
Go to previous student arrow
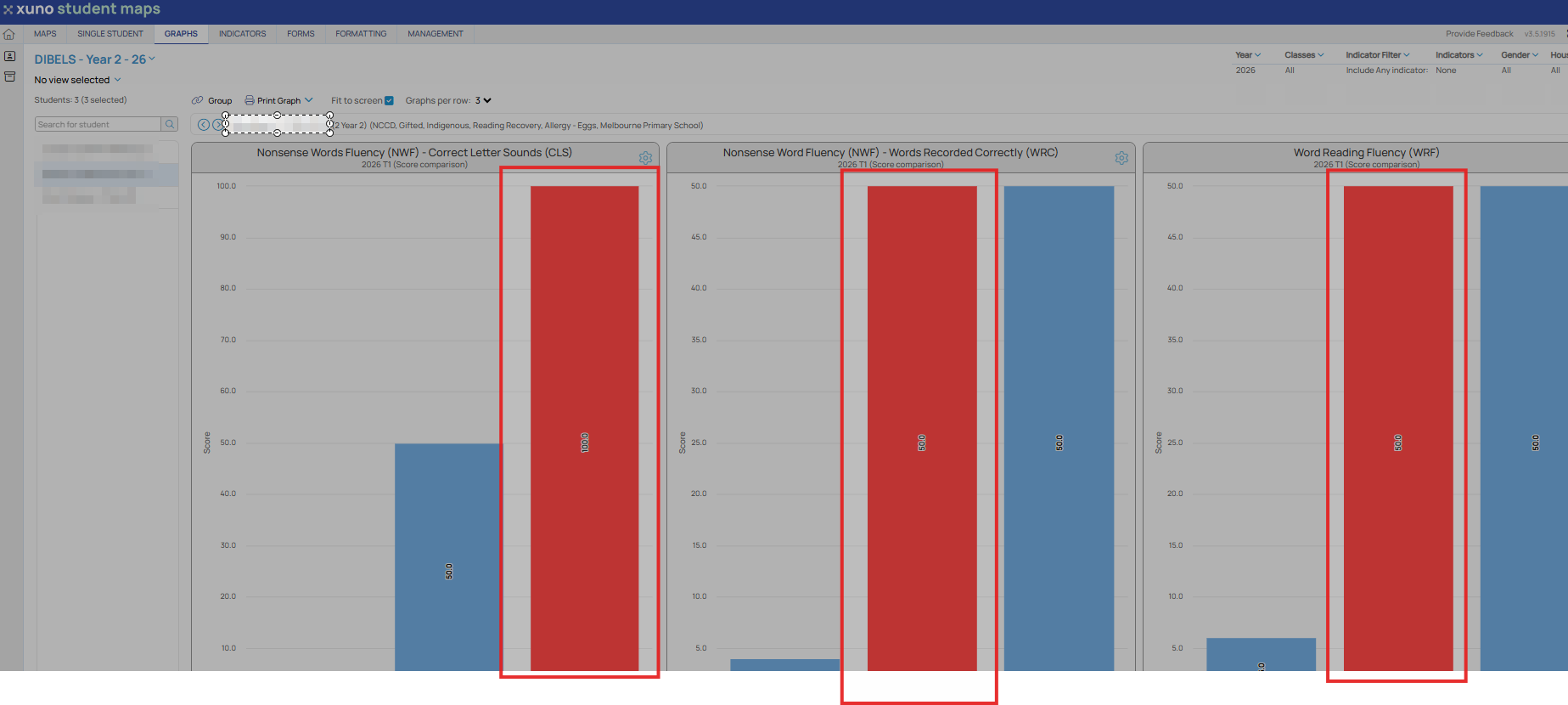click(204, 125)
